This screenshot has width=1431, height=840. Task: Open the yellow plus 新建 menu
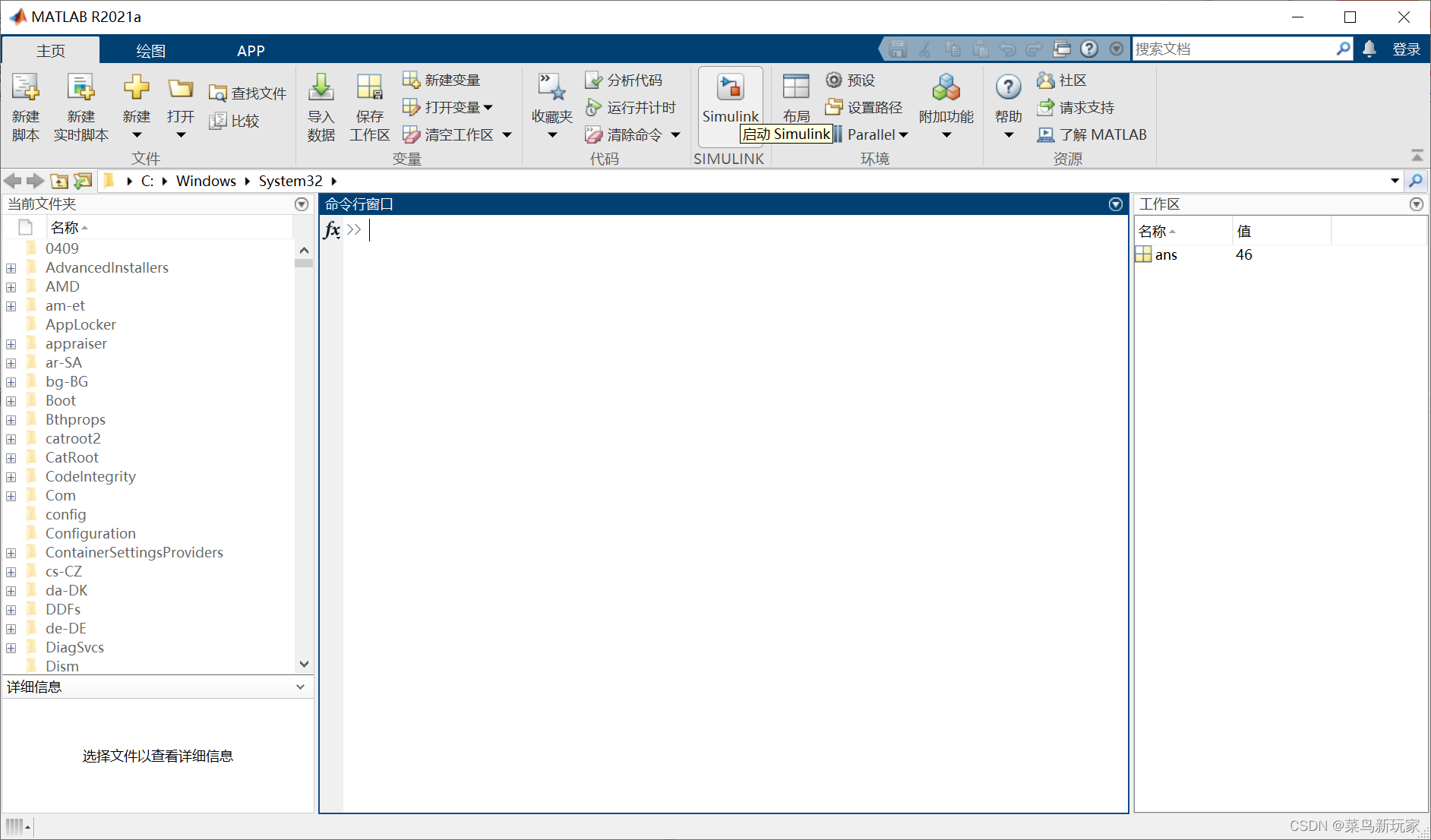(137, 106)
